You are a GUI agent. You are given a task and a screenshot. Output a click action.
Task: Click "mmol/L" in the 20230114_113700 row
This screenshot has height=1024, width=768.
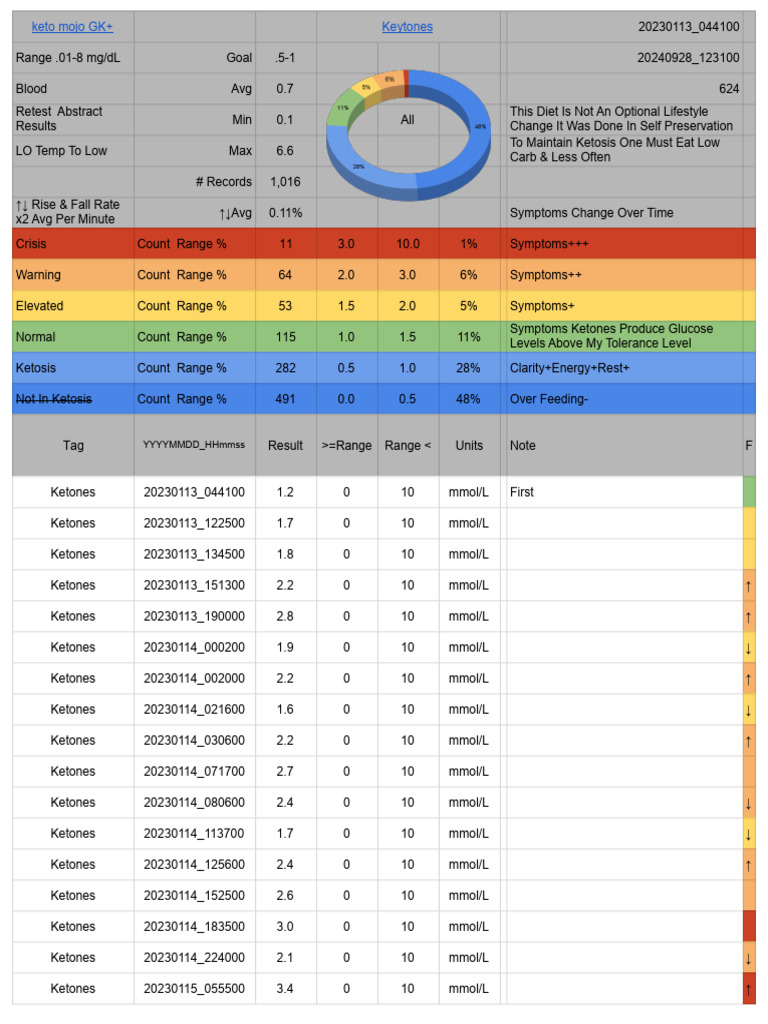tap(468, 833)
